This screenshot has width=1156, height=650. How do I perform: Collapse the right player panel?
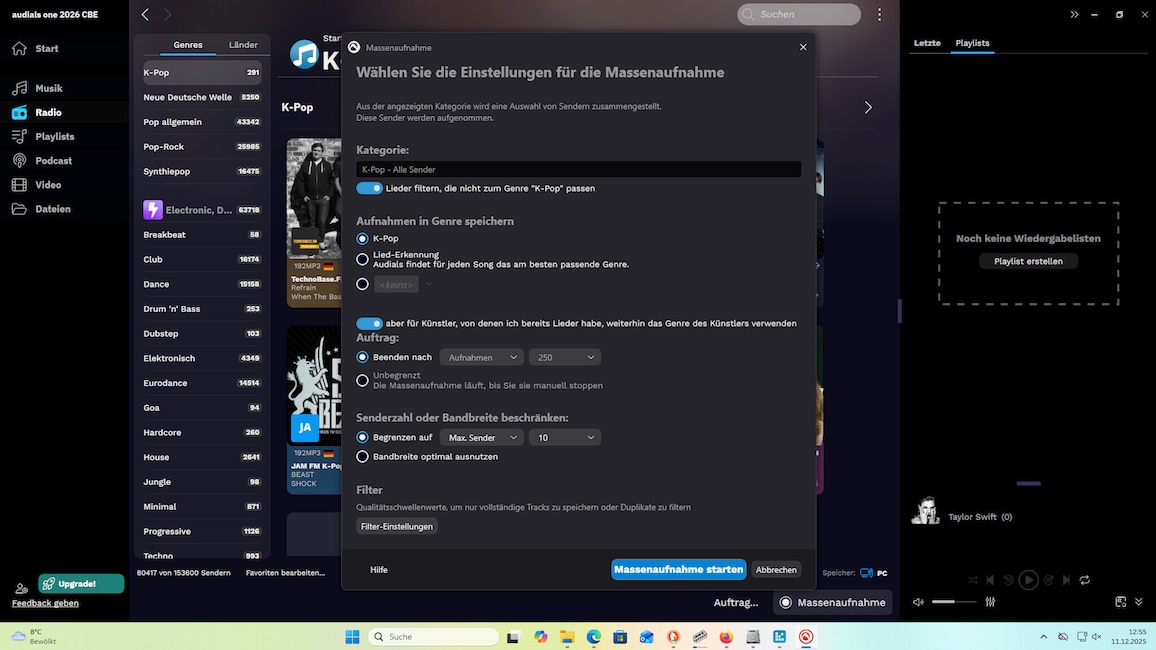pos(1074,14)
